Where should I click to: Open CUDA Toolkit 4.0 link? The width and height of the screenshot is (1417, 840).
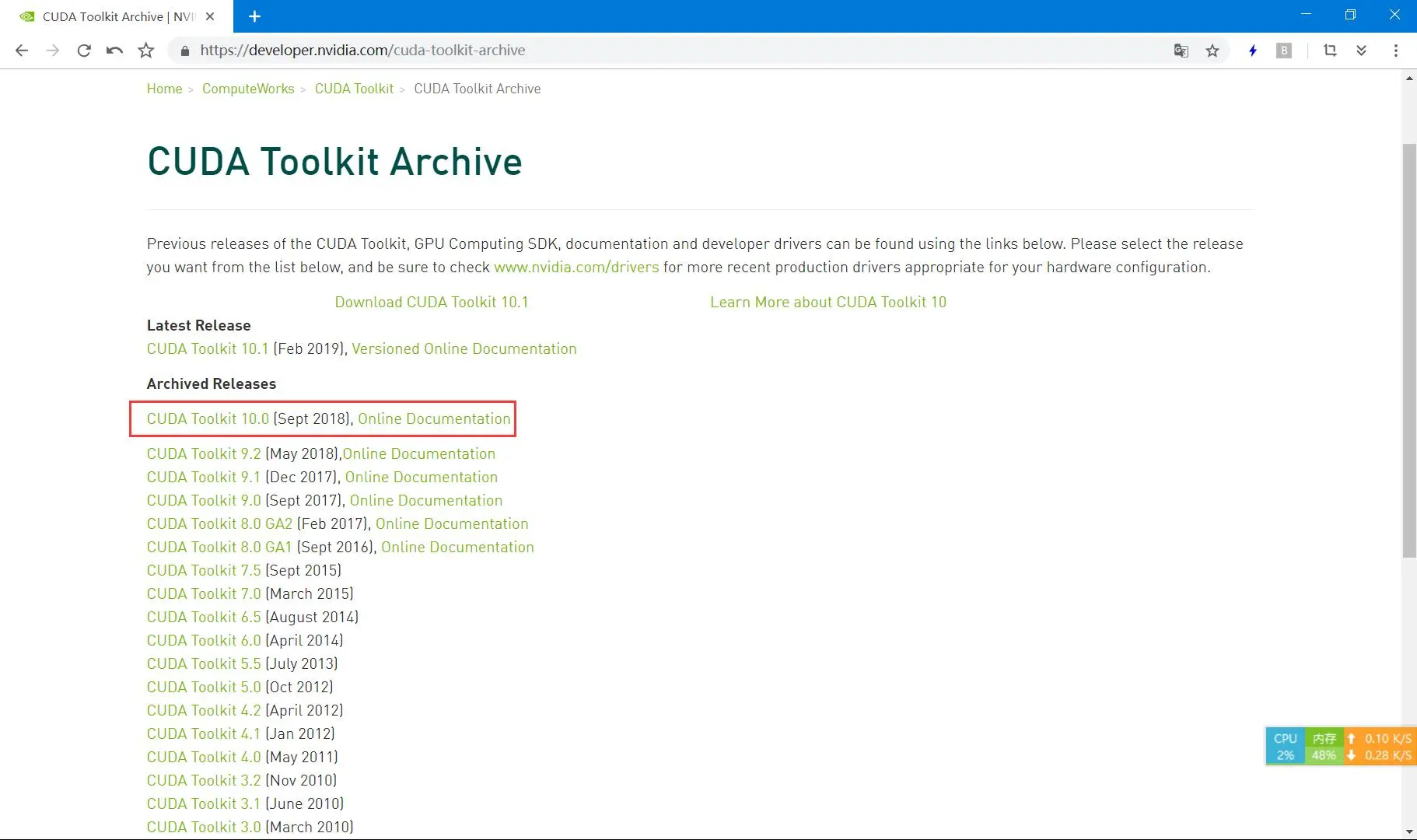[204, 757]
